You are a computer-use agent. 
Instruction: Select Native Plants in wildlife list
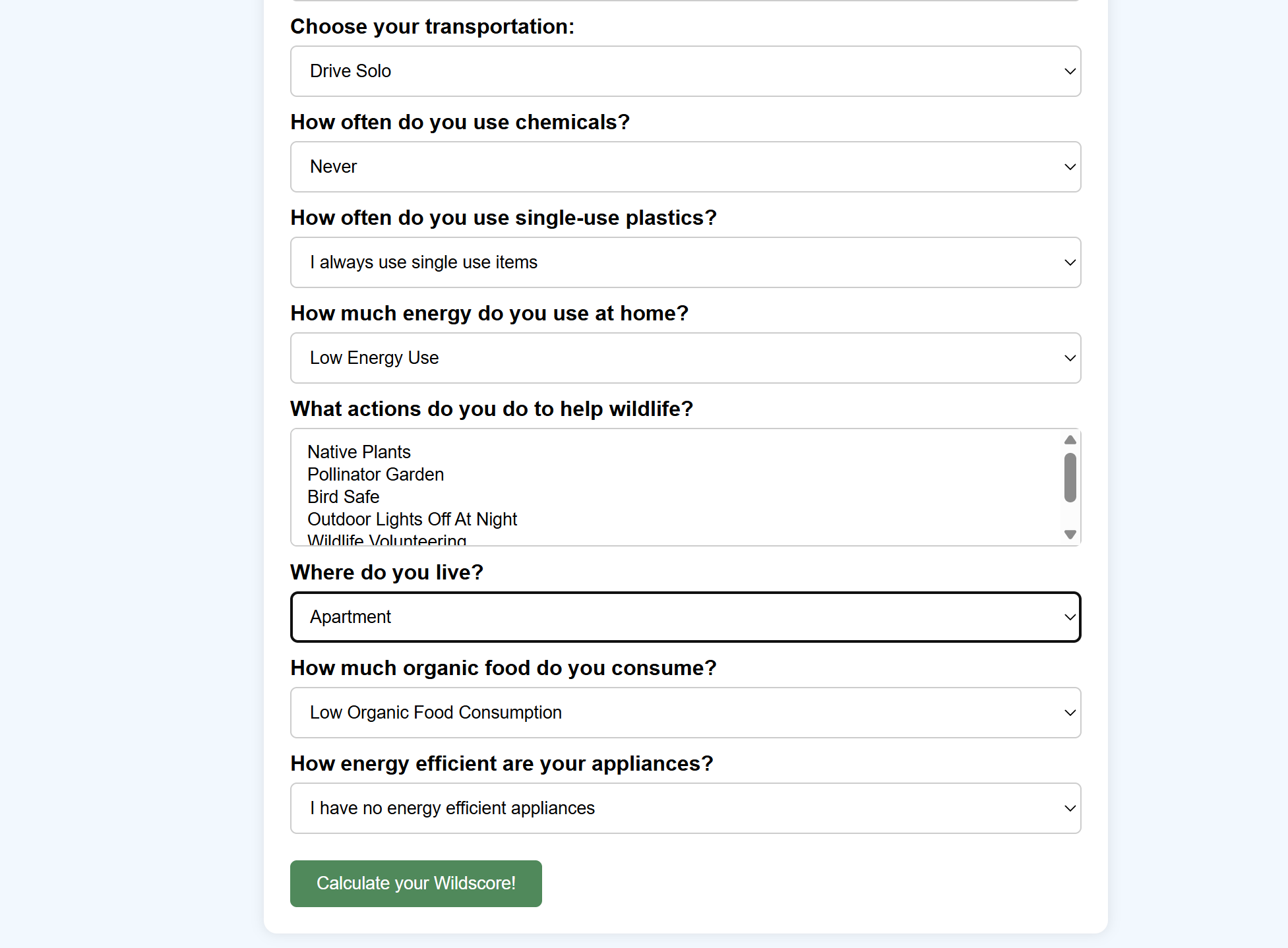[x=359, y=452]
